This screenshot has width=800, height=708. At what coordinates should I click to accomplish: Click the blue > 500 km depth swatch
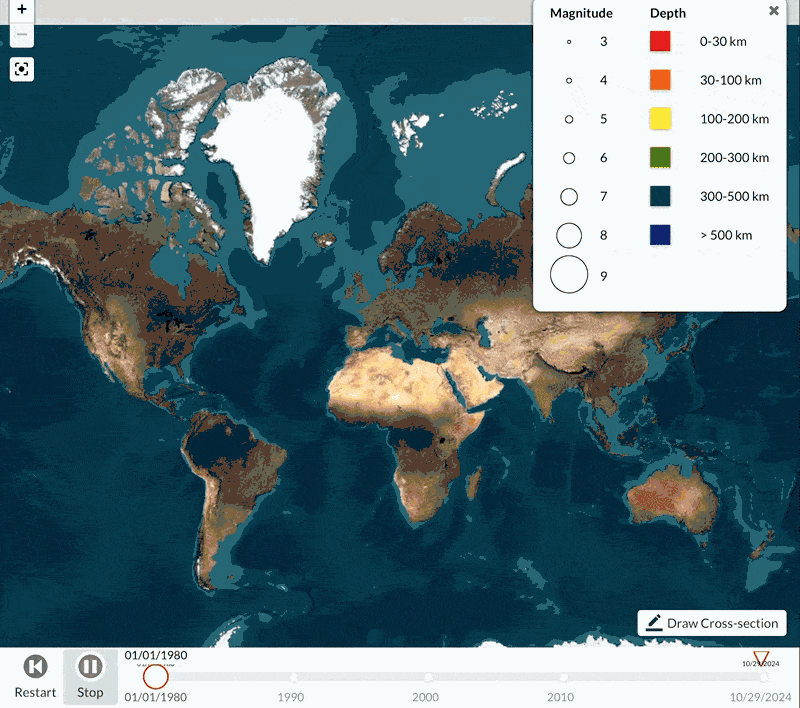click(659, 235)
